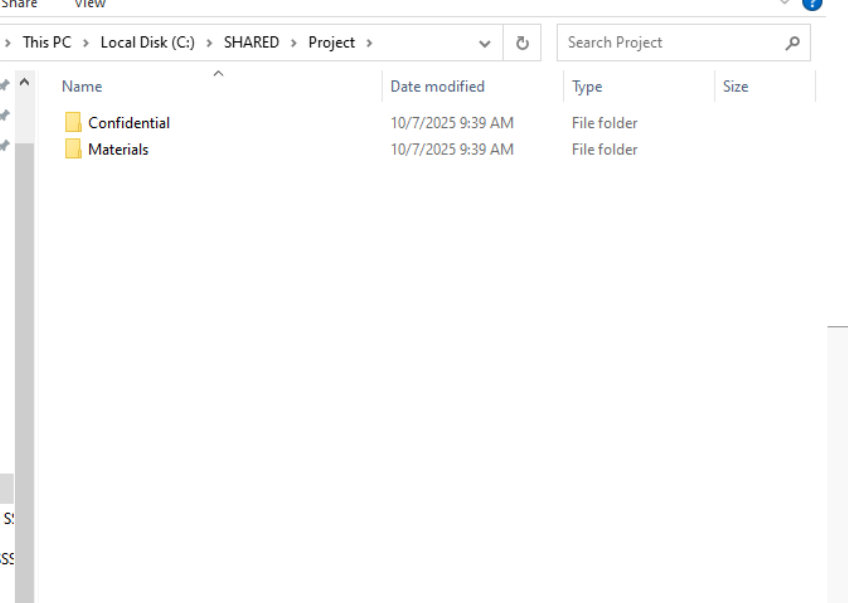Click the magnifier icon in search box
Screen dimensions: 848x603
[792, 43]
